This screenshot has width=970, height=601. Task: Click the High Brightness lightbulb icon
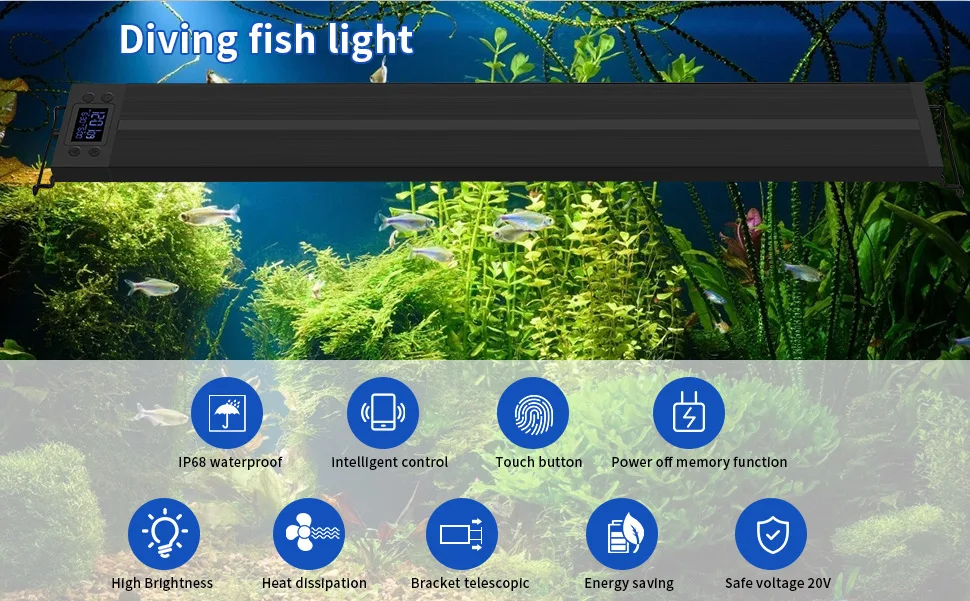point(164,534)
